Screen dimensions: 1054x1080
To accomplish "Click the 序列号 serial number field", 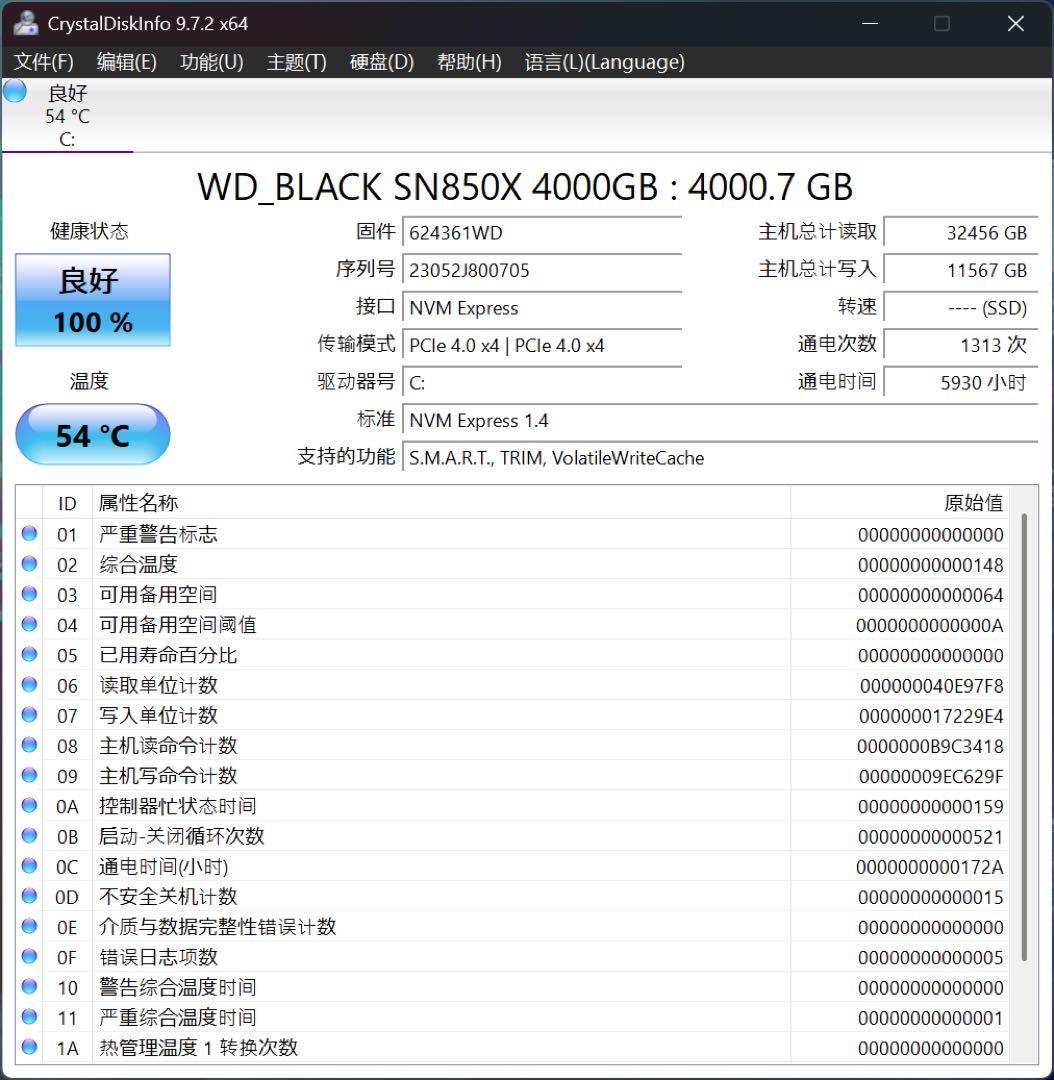I will click(542, 269).
